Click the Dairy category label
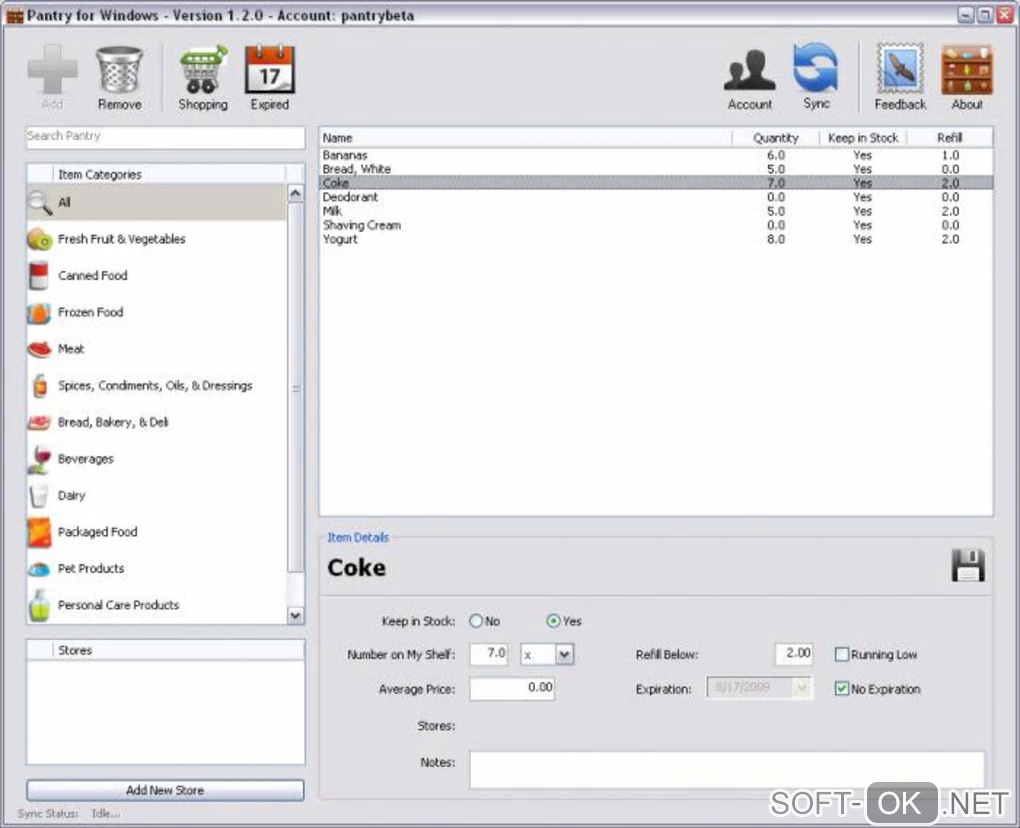This screenshot has height=828, width=1020. (x=72, y=496)
